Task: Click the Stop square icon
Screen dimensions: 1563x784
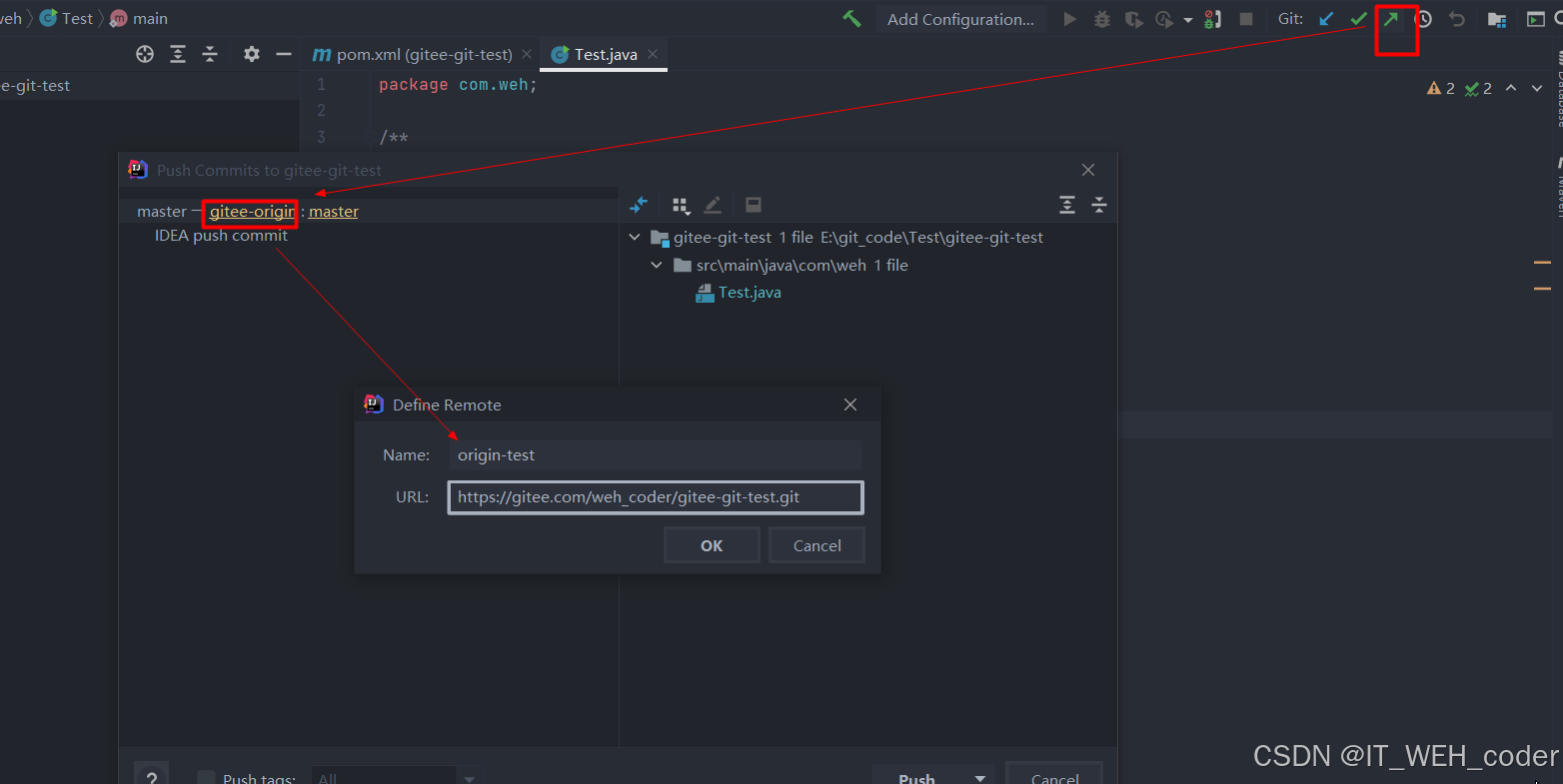Action: pyautogui.click(x=1246, y=19)
